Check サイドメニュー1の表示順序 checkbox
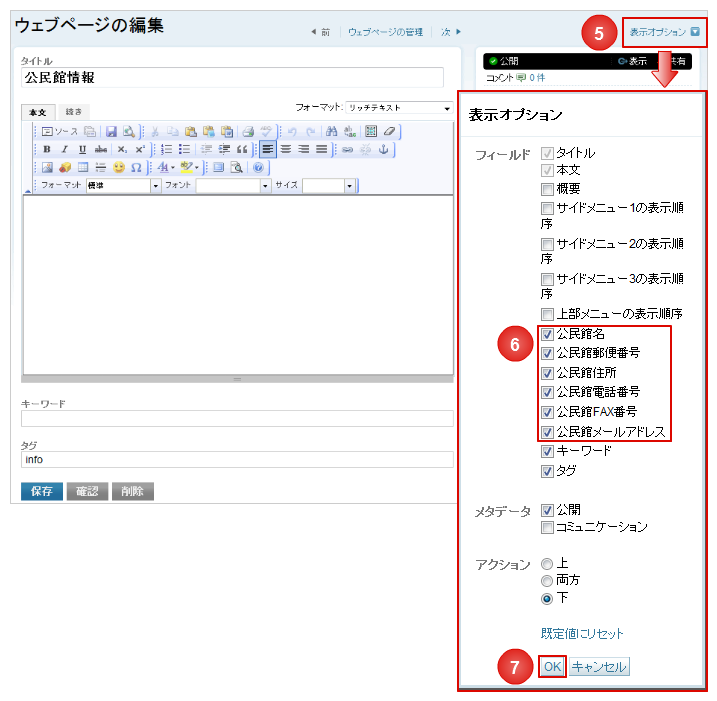 click(547, 209)
